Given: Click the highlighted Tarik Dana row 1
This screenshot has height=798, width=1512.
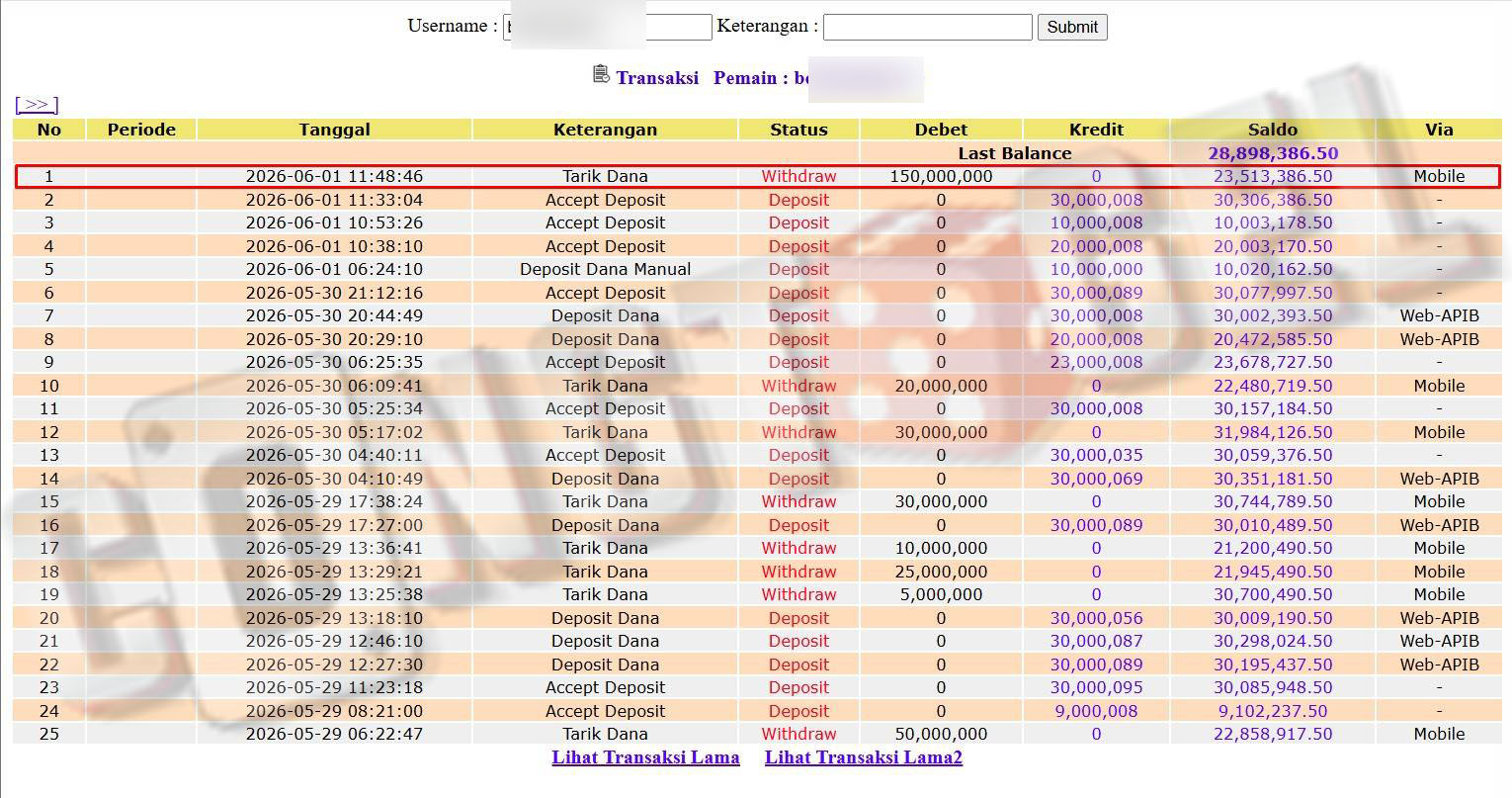Looking at the screenshot, I should tap(758, 176).
